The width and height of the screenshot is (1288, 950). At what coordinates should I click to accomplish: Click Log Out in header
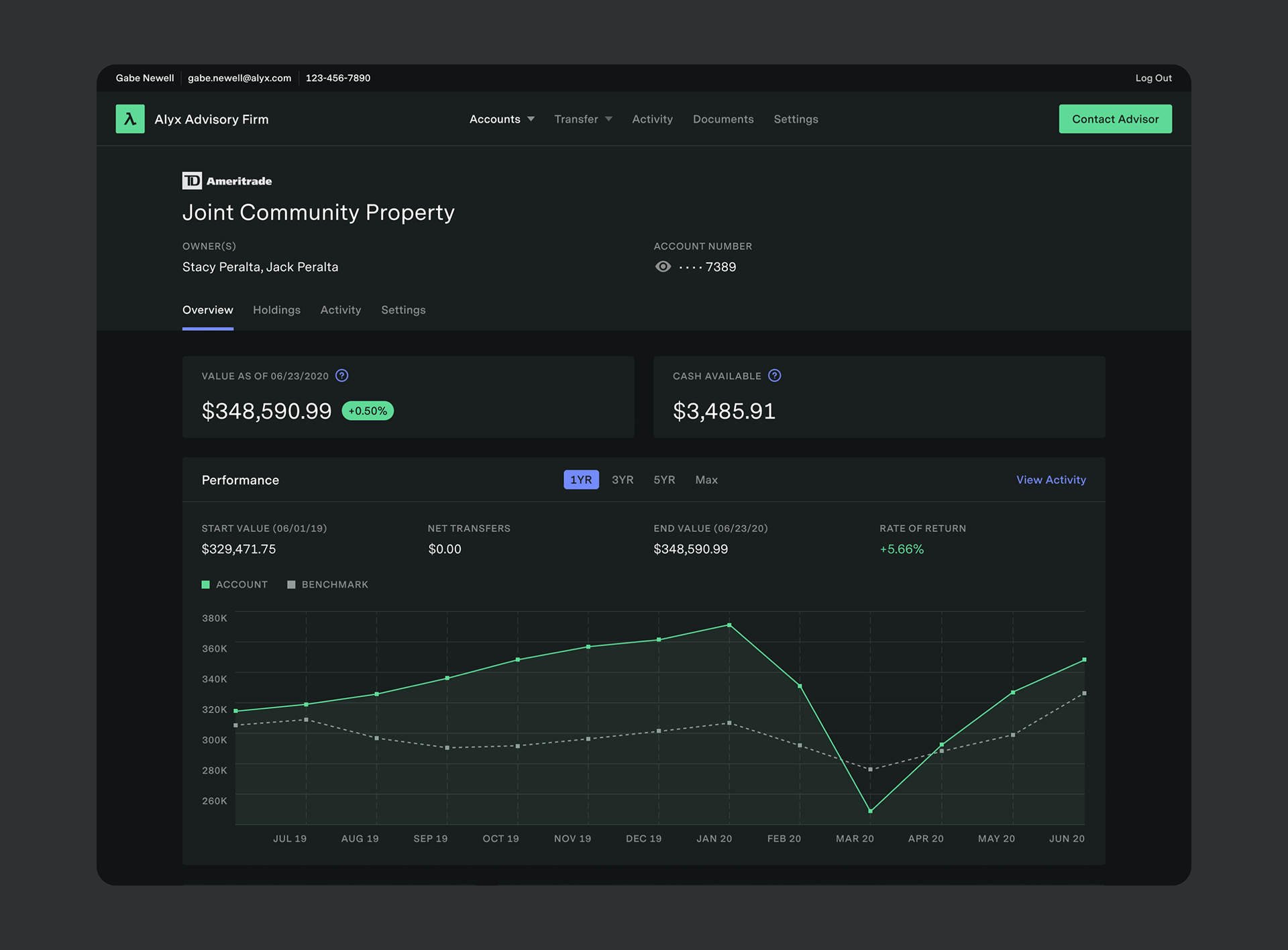coord(1153,78)
